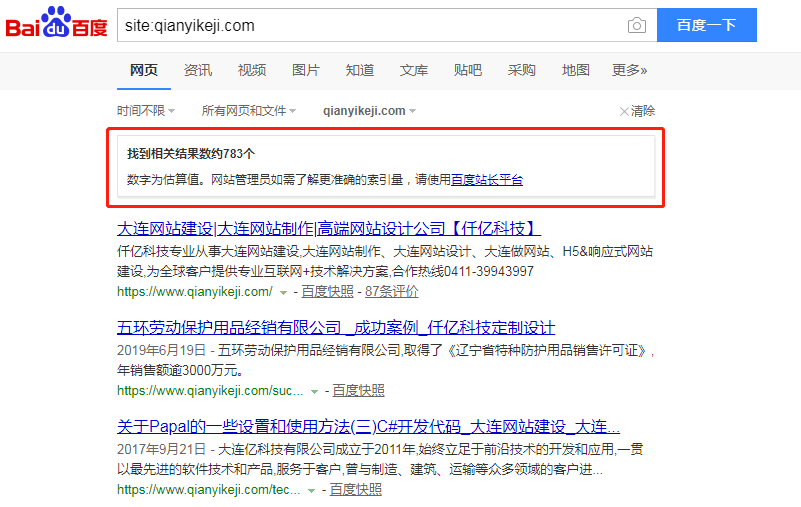Open the 贴吧 tab
The image size is (801, 507).
(468, 70)
